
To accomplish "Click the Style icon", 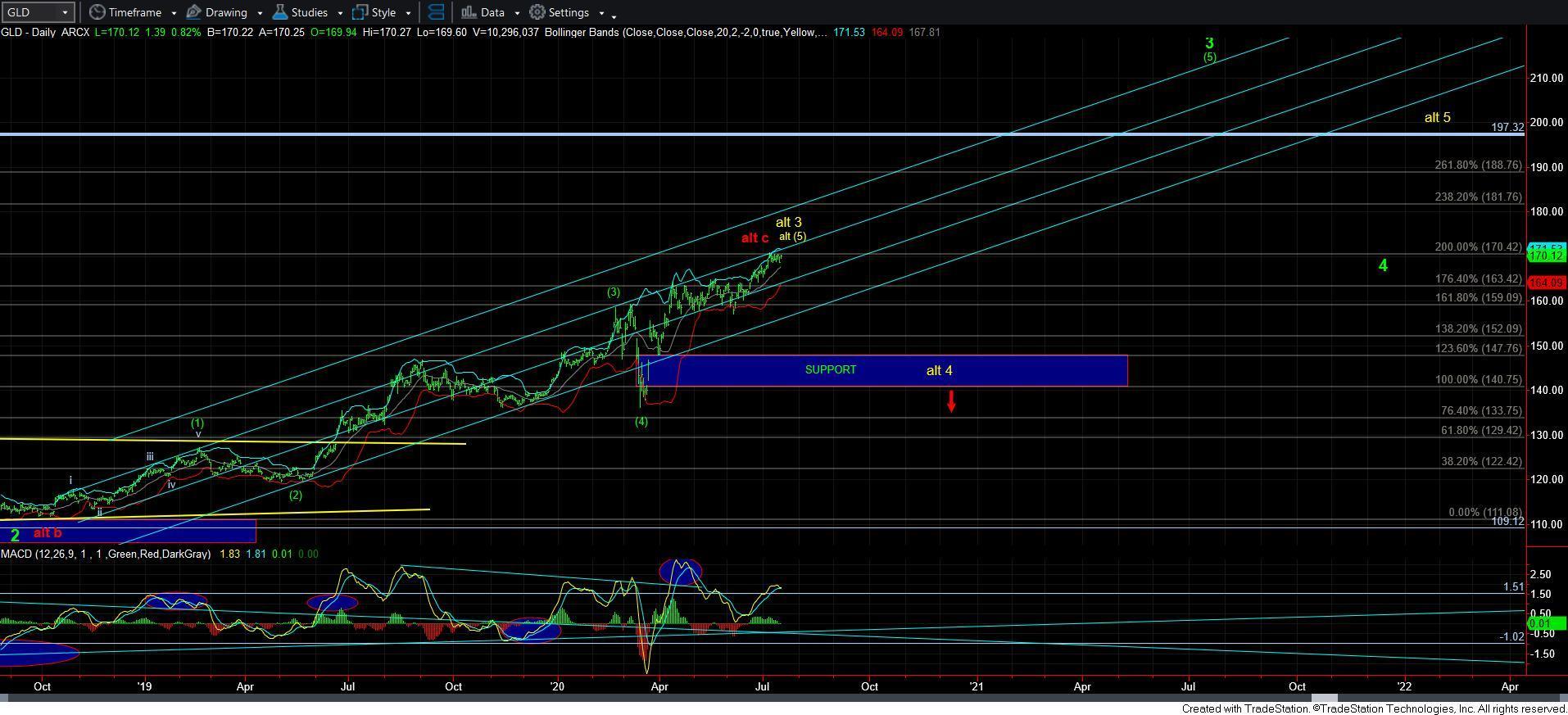I will [x=360, y=12].
